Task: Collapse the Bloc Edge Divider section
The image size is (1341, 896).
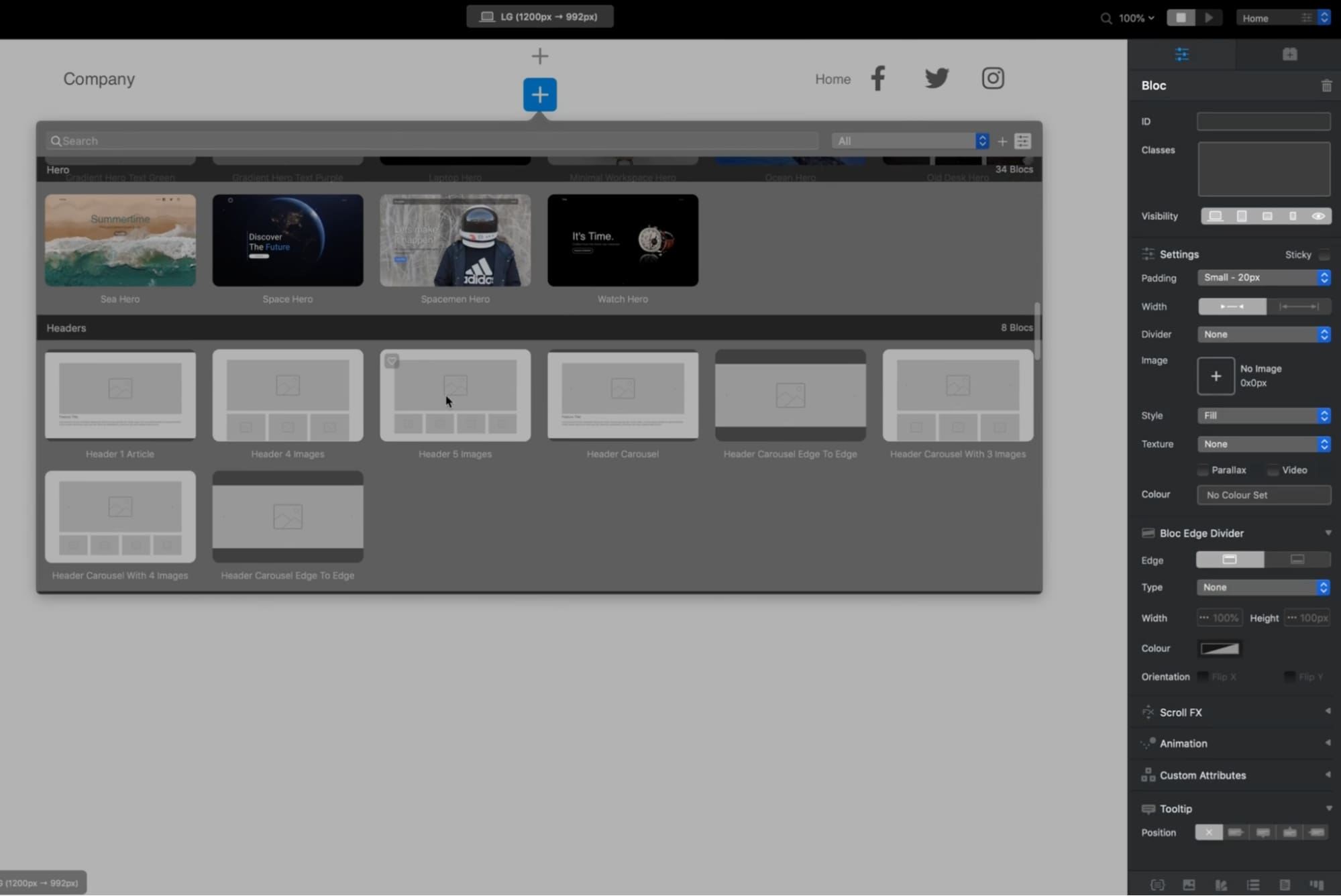Action: click(x=1328, y=533)
